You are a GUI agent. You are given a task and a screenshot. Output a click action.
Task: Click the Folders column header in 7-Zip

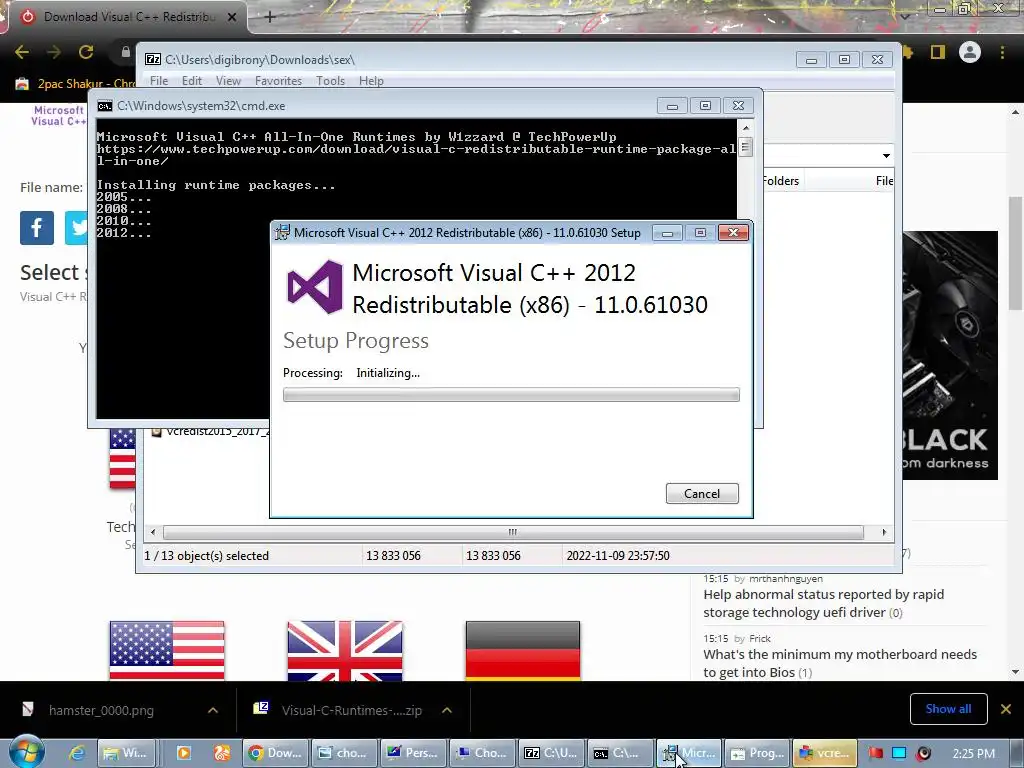click(x=780, y=181)
